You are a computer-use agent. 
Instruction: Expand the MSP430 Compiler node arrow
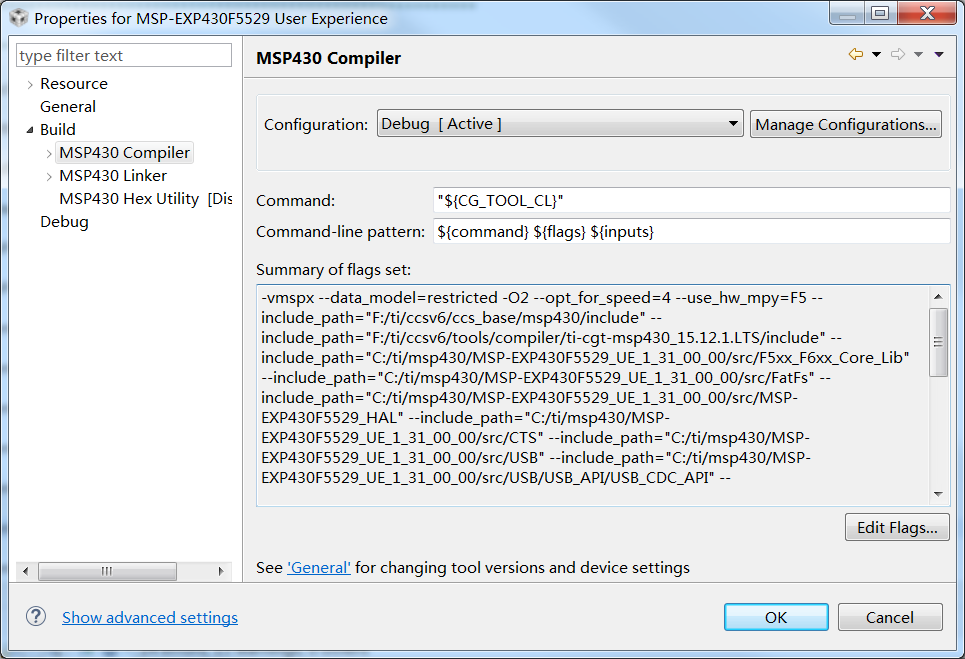click(x=49, y=154)
